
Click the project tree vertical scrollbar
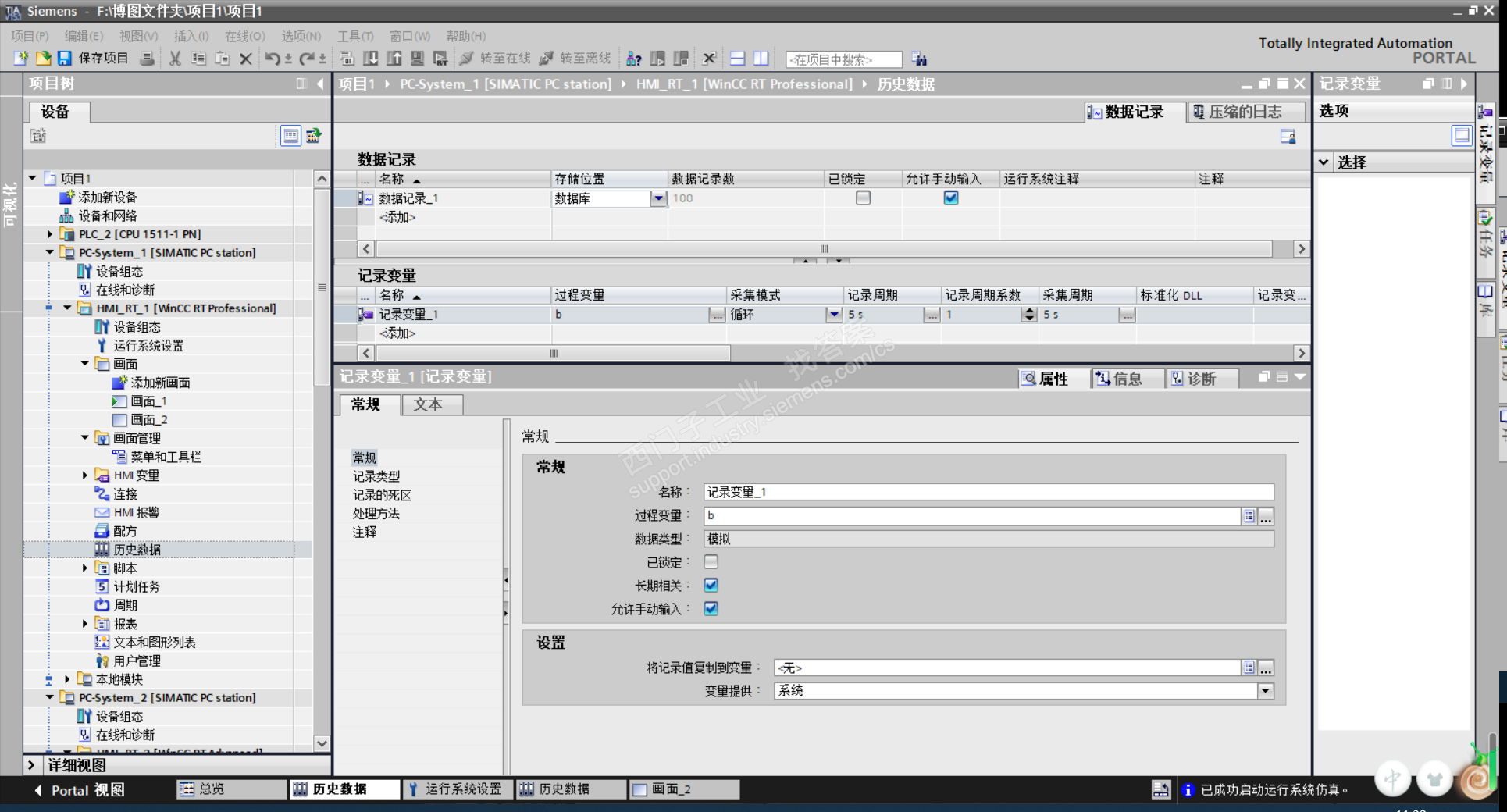pos(322,287)
